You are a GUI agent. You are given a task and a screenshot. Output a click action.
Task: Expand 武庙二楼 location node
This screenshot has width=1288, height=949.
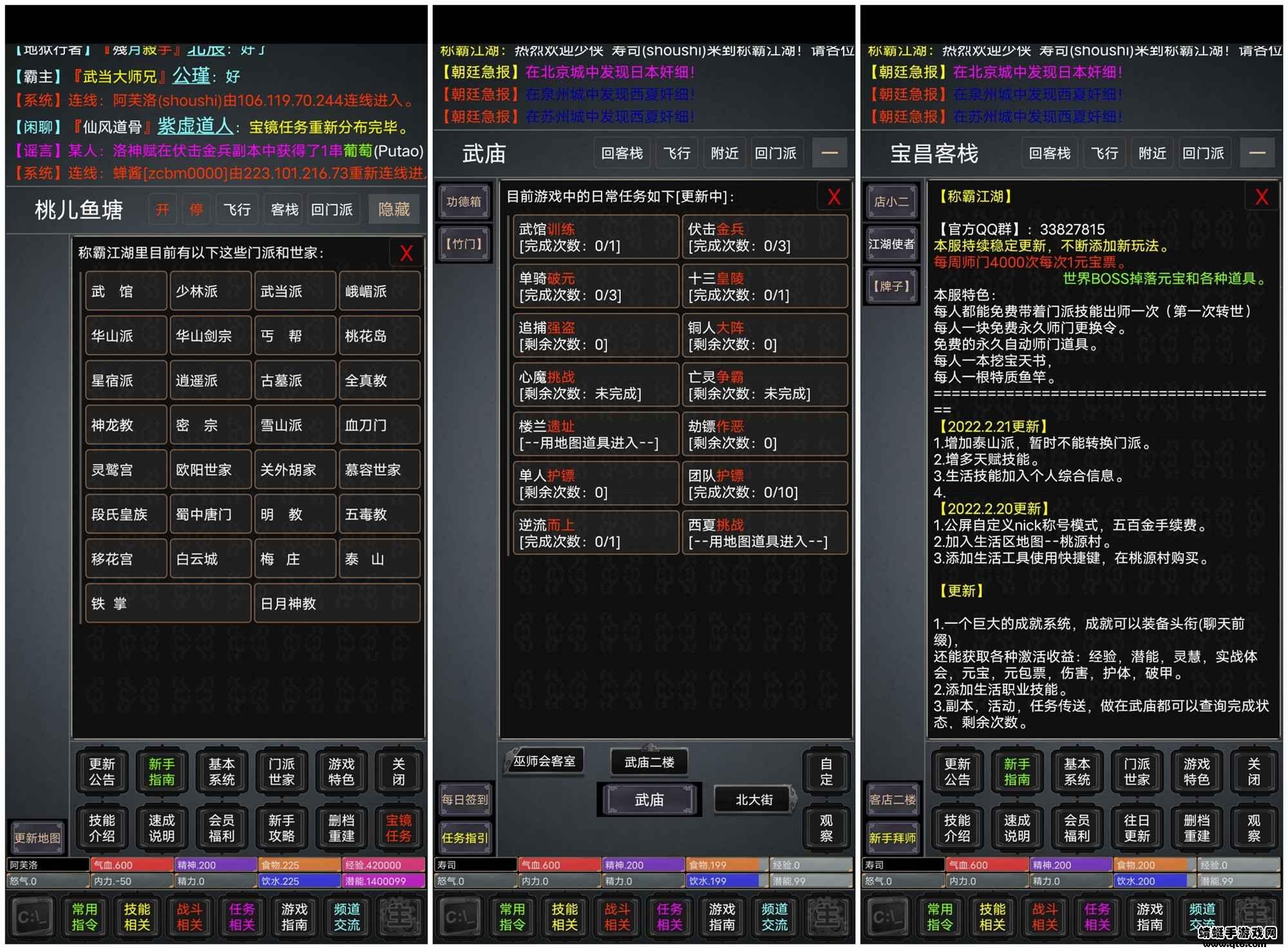(649, 762)
